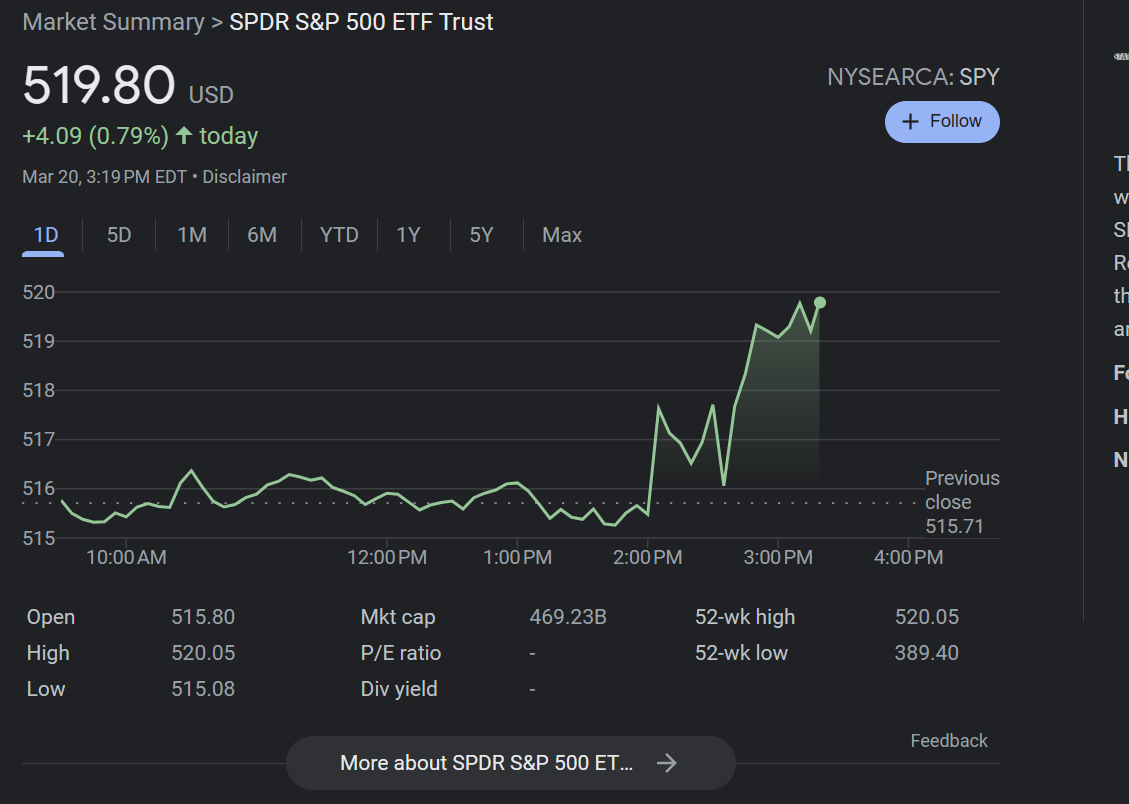1129x804 pixels.
Task: Click the 519.80 price value
Action: point(99,86)
